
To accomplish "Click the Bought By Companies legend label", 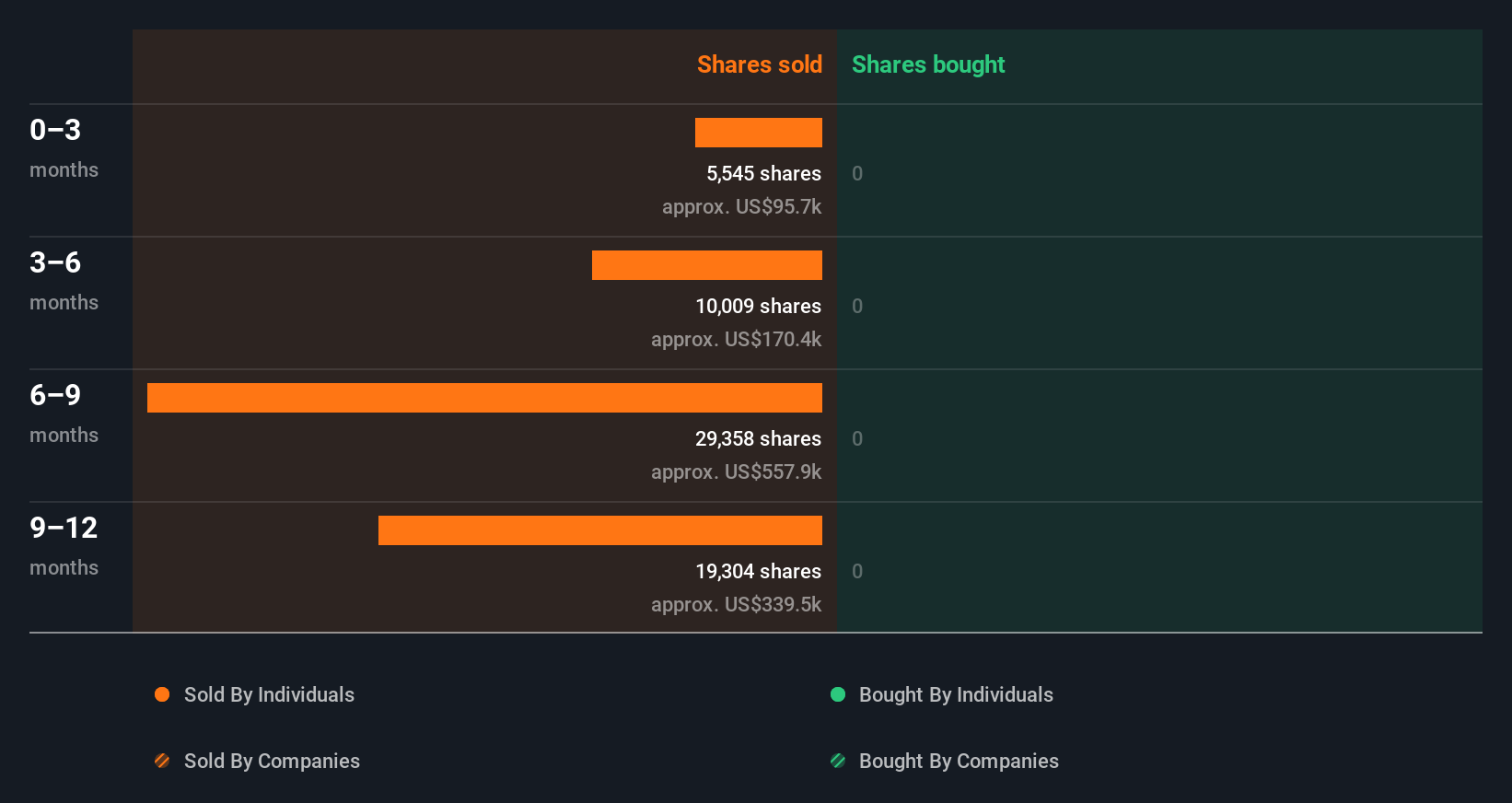I will (x=959, y=761).
